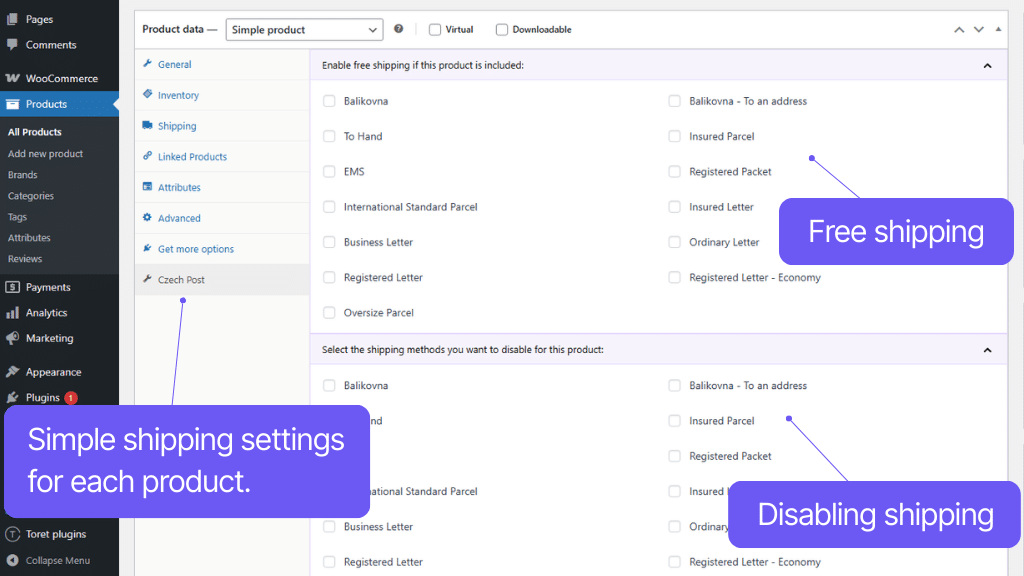Click the Plugins plug icon

[12, 397]
